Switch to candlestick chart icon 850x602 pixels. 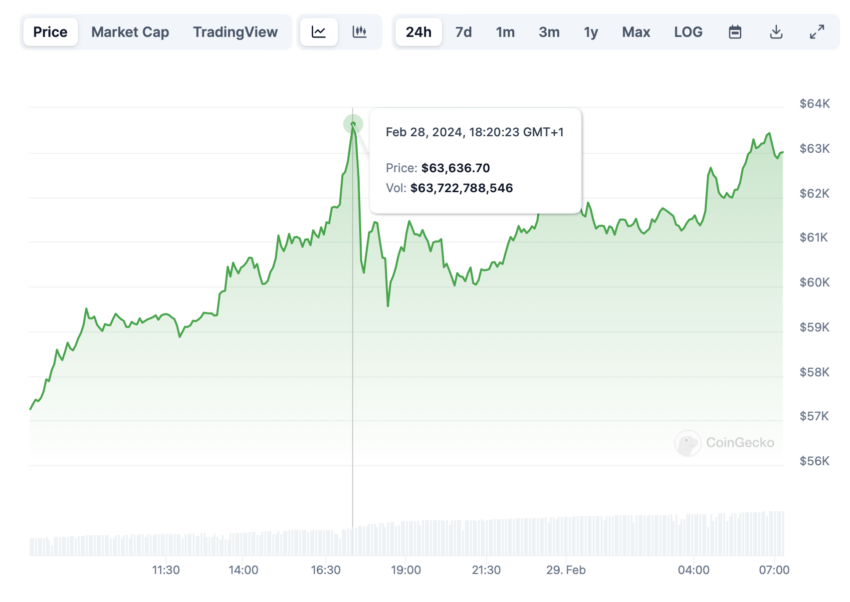359,32
